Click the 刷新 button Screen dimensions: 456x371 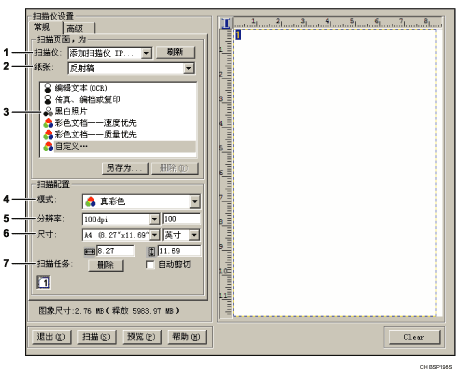175,52
